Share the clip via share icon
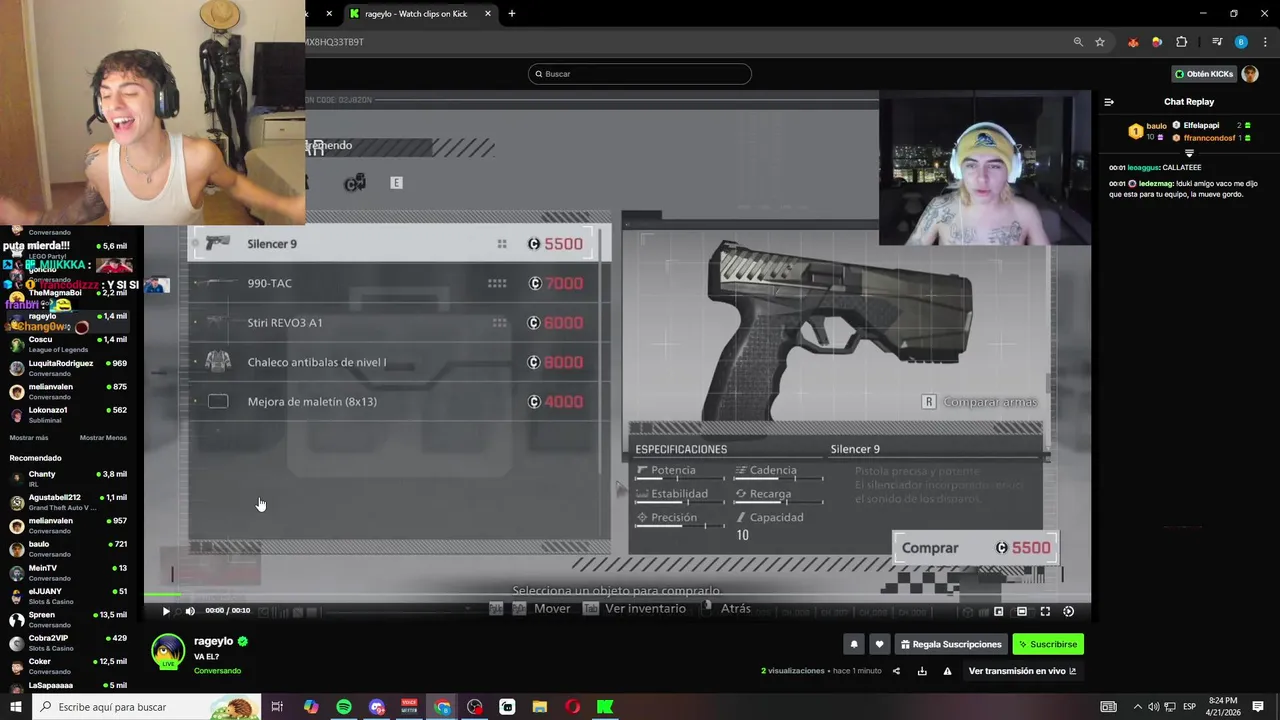 896,671
